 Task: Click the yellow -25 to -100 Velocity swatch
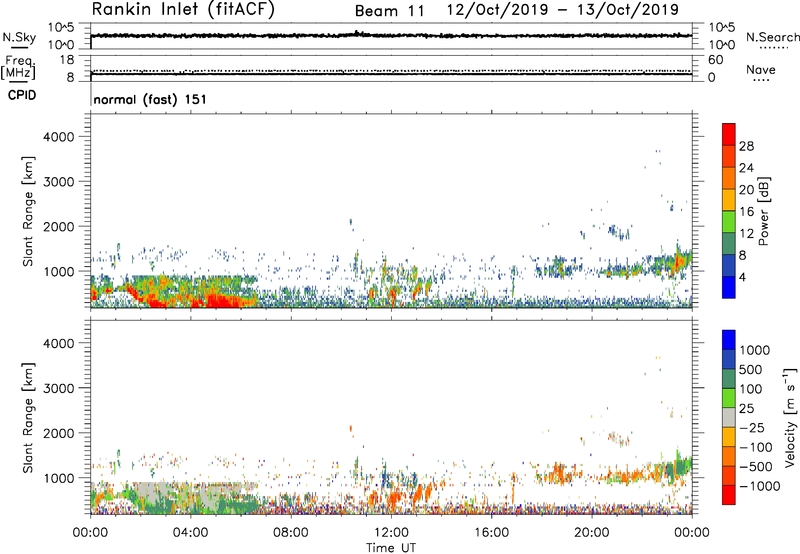tap(729, 437)
